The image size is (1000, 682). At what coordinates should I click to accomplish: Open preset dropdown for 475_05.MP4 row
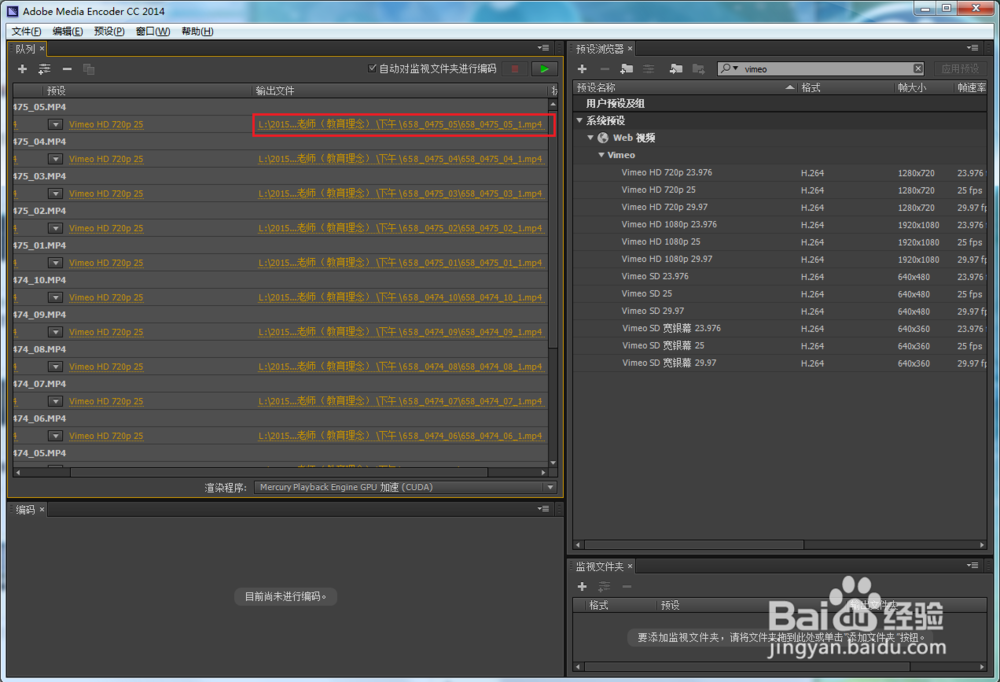pyautogui.click(x=55, y=124)
